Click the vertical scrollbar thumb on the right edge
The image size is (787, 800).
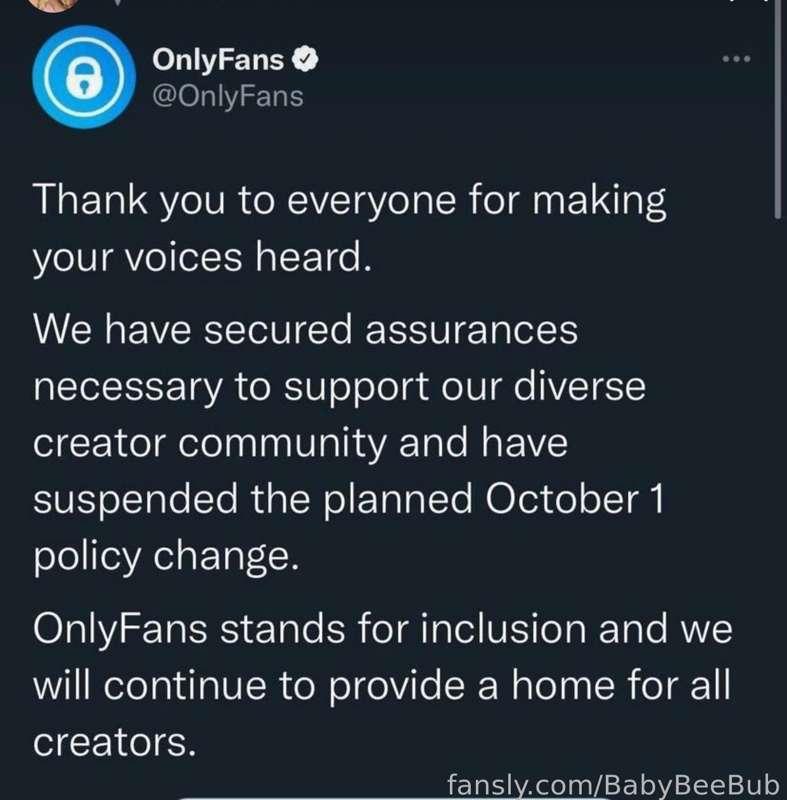coord(778,110)
